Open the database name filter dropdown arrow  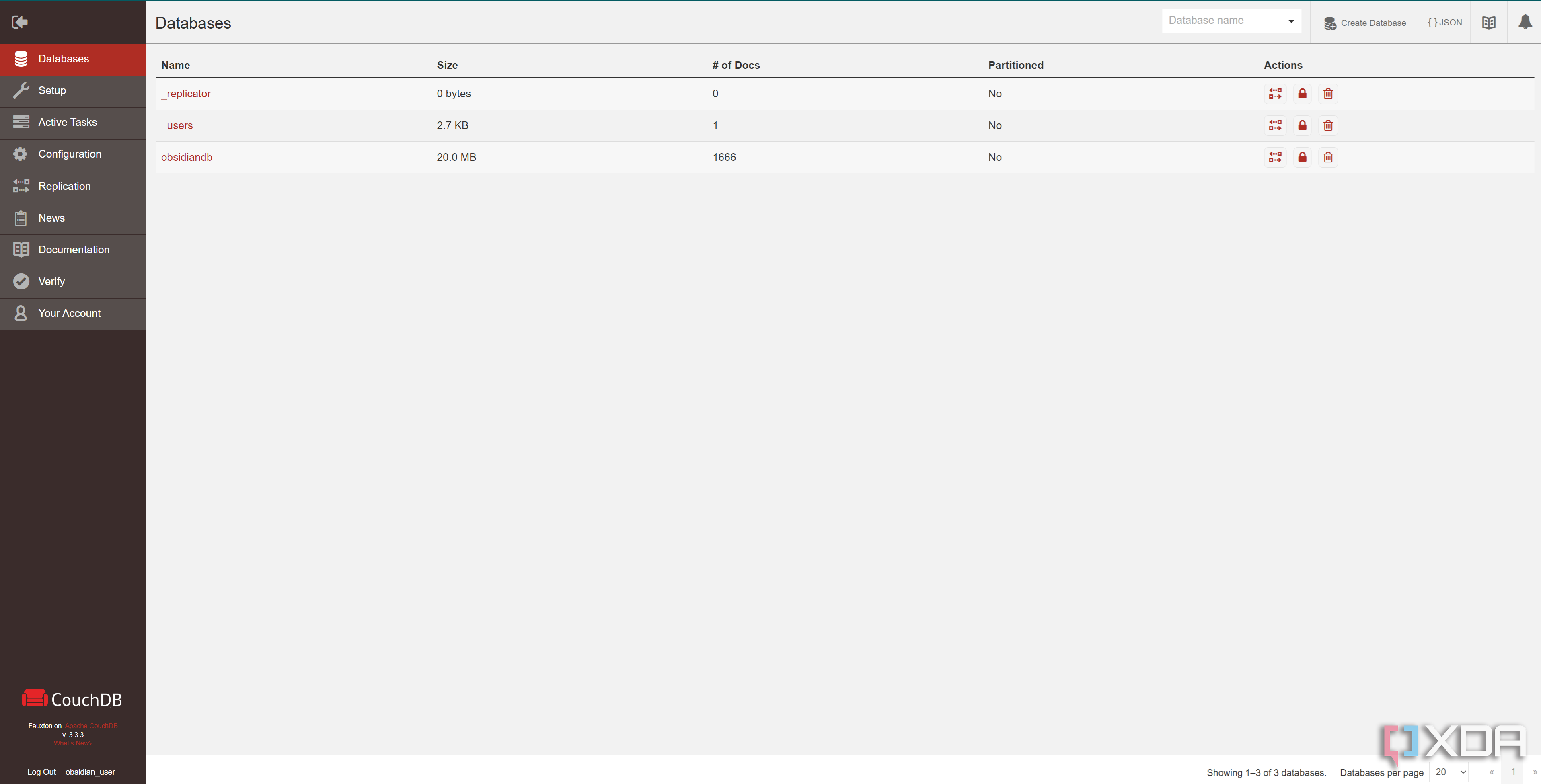pyautogui.click(x=1291, y=20)
